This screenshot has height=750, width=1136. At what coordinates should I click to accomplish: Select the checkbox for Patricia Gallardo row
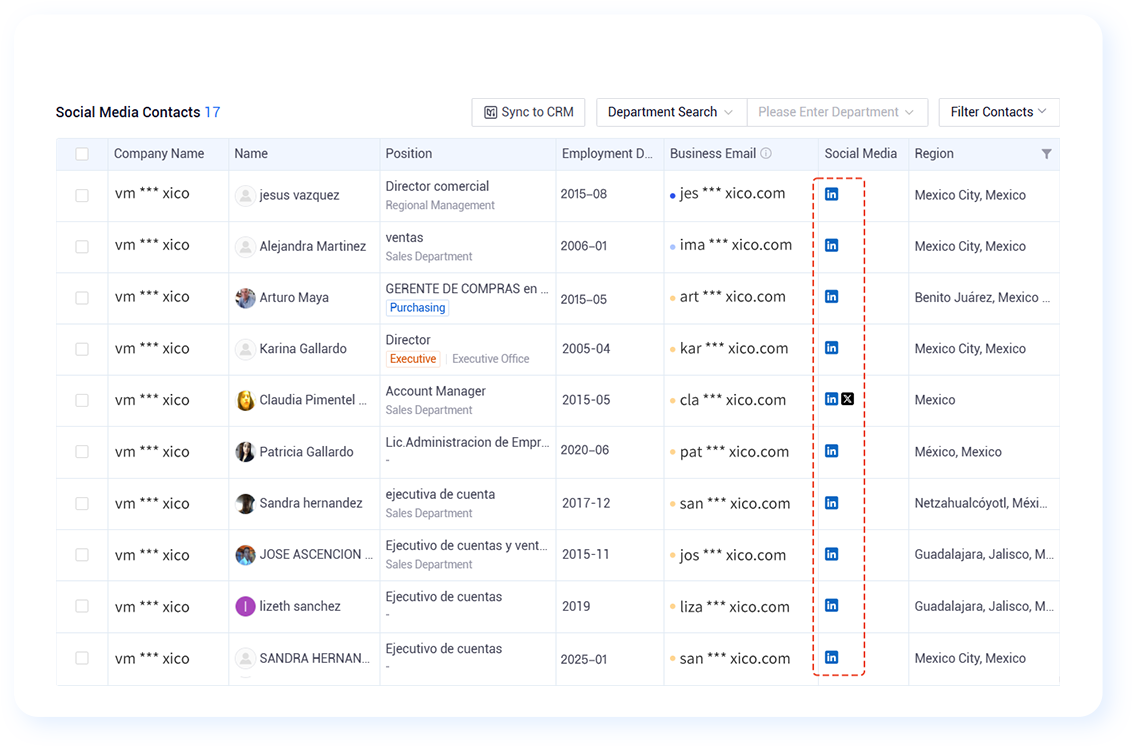82,452
